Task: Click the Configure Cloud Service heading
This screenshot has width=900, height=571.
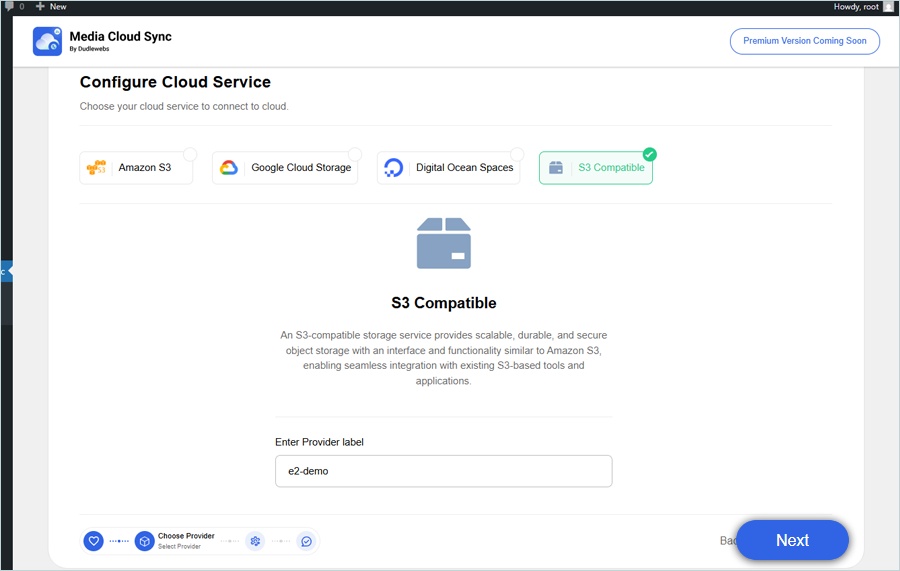Action: [x=175, y=82]
